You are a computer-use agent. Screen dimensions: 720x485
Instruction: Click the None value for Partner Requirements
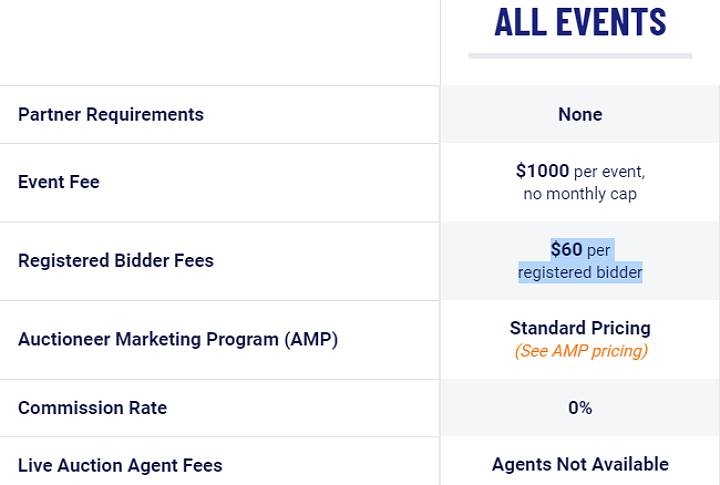[580, 114]
